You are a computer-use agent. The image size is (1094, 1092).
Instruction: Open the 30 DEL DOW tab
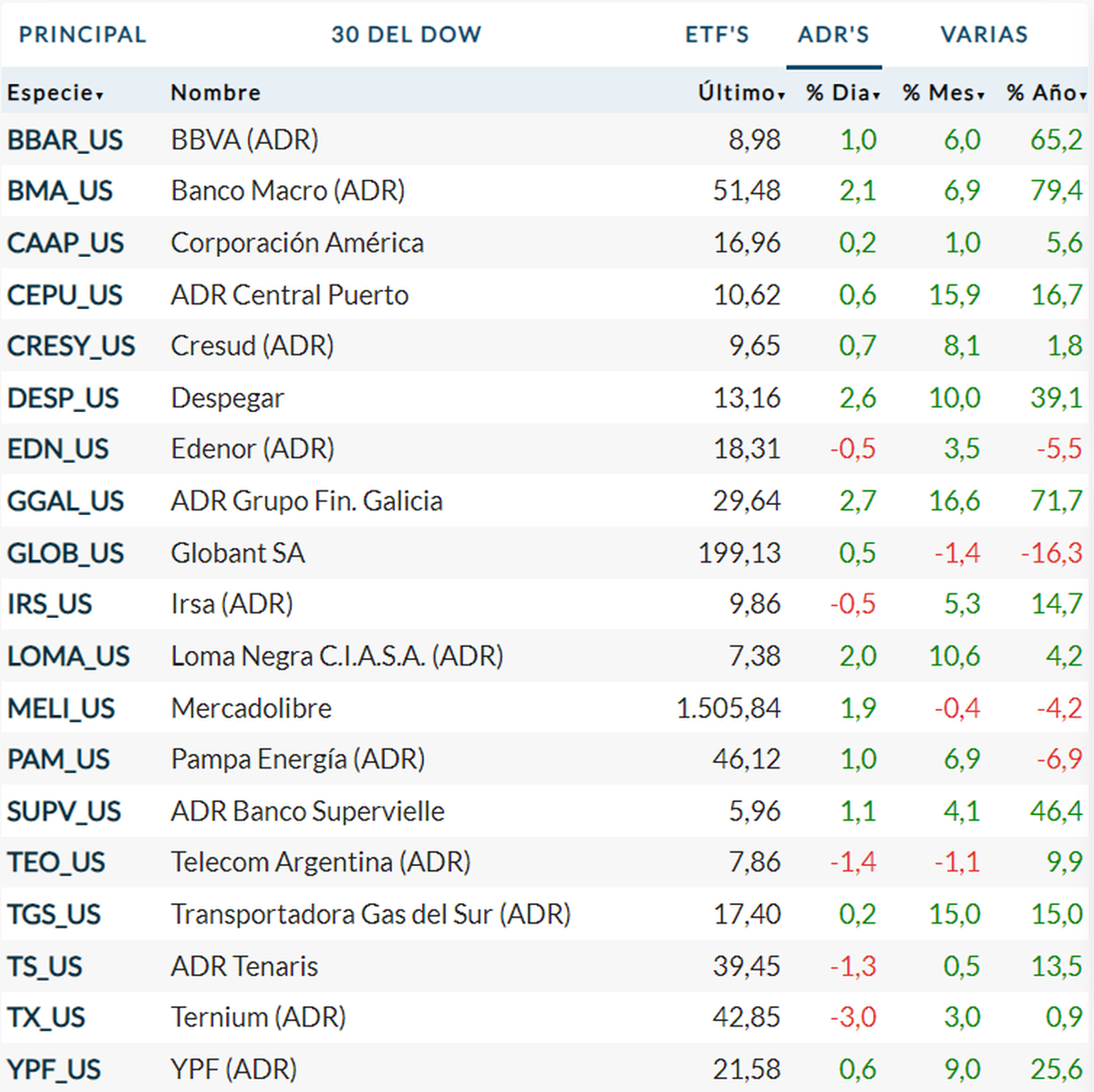[x=406, y=35]
